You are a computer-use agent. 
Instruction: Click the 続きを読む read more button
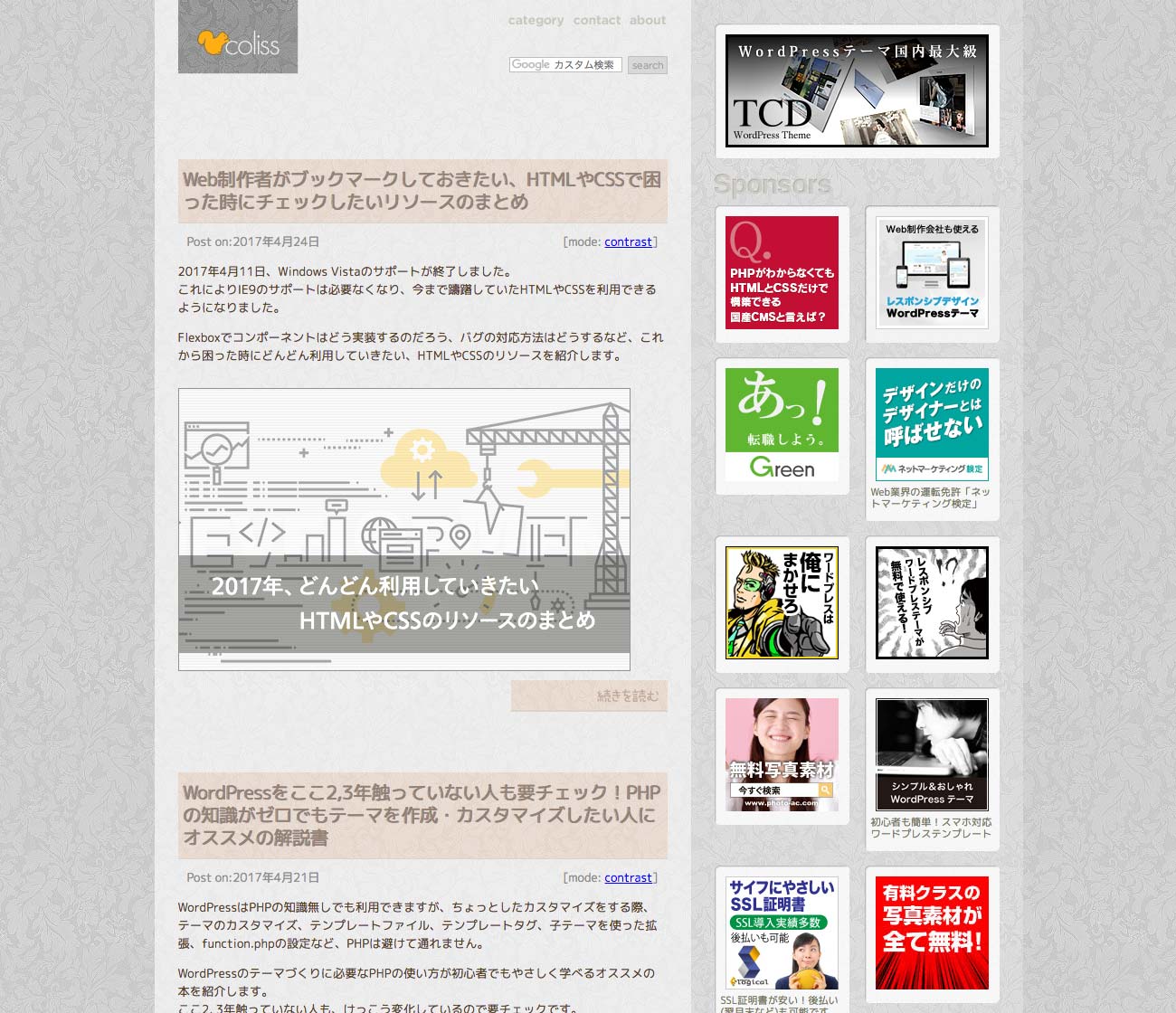[589, 696]
